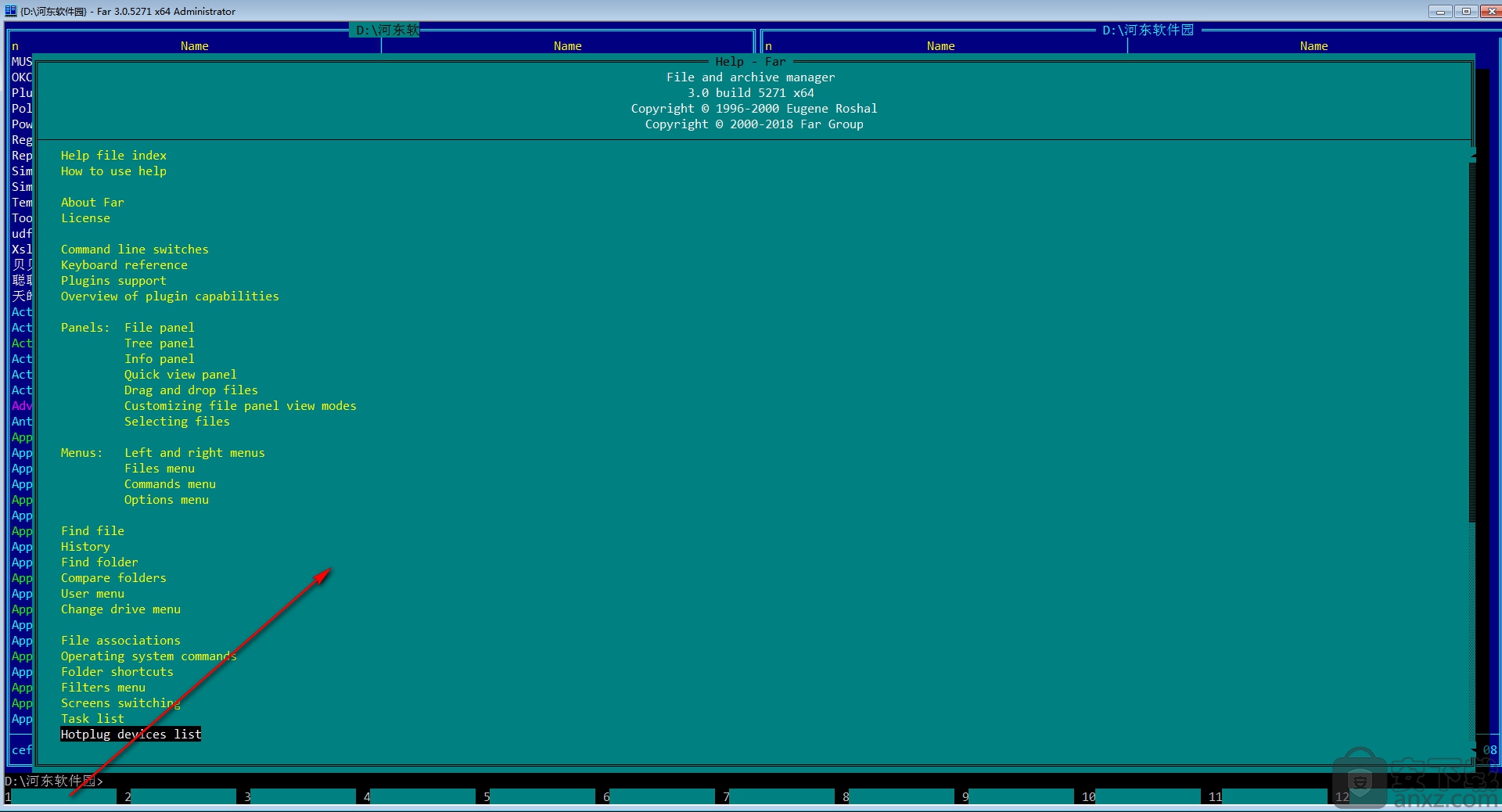The image size is (1502, 812).
Task: Open the Change drive menu topic
Action: click(120, 609)
